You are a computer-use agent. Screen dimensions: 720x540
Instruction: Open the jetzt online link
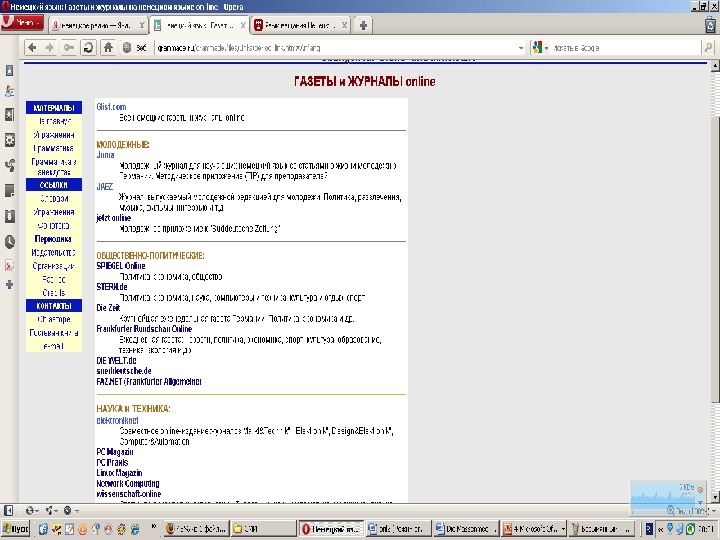(113, 218)
